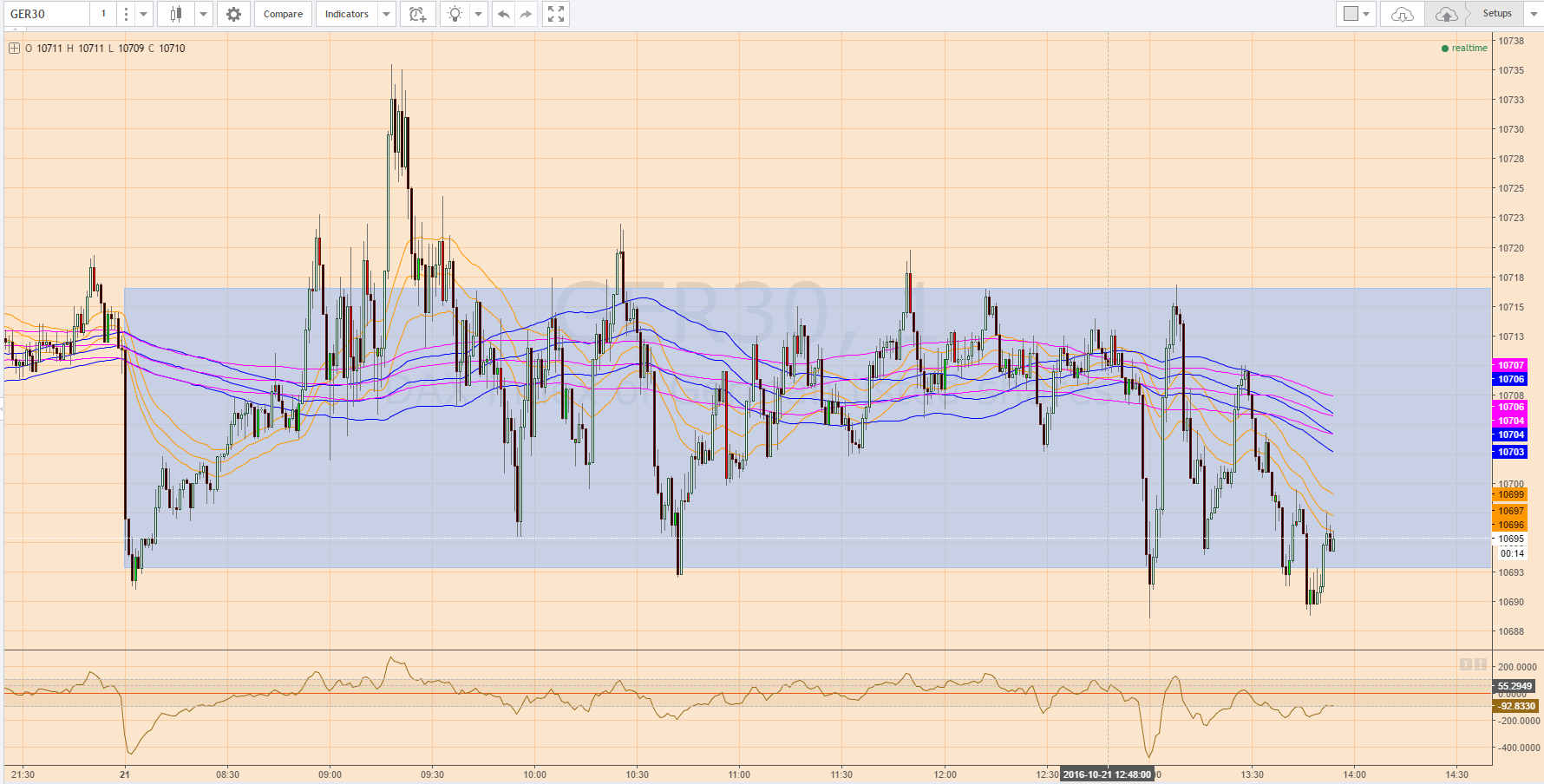Maximize the indicator pane
The image size is (1544, 784).
coord(1481,664)
